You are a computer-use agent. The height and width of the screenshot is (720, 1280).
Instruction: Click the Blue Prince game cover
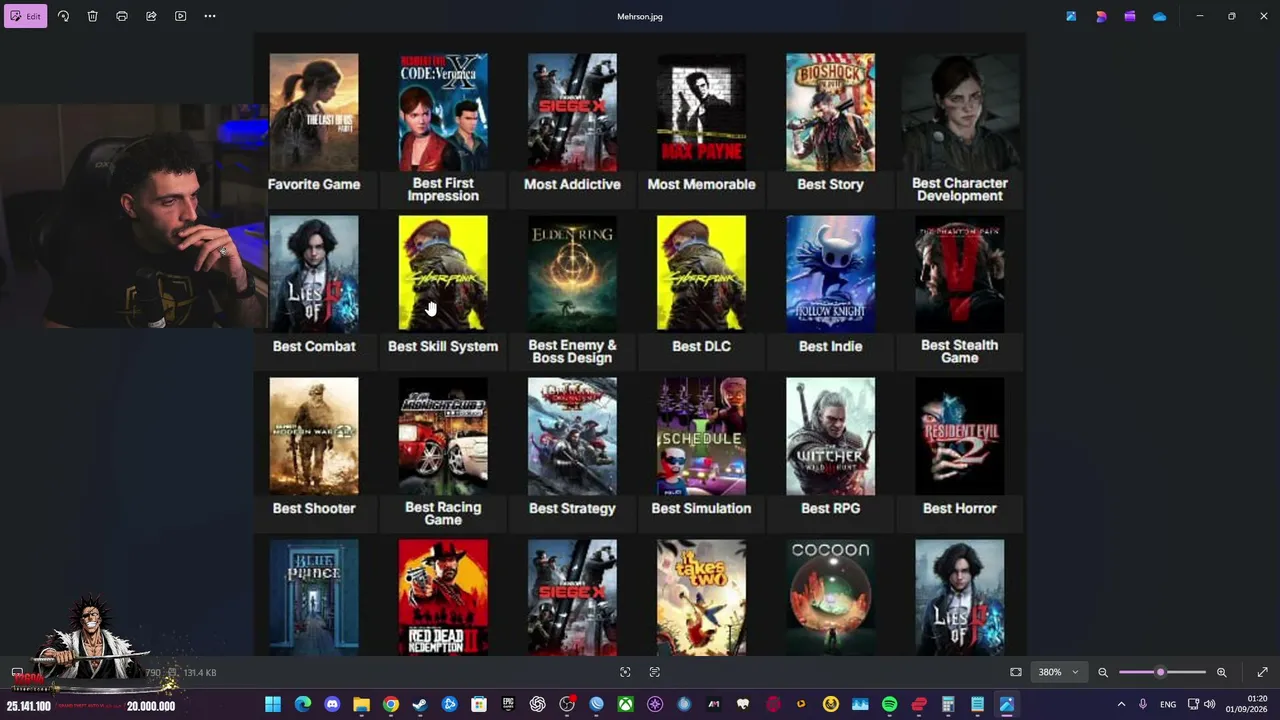314,597
